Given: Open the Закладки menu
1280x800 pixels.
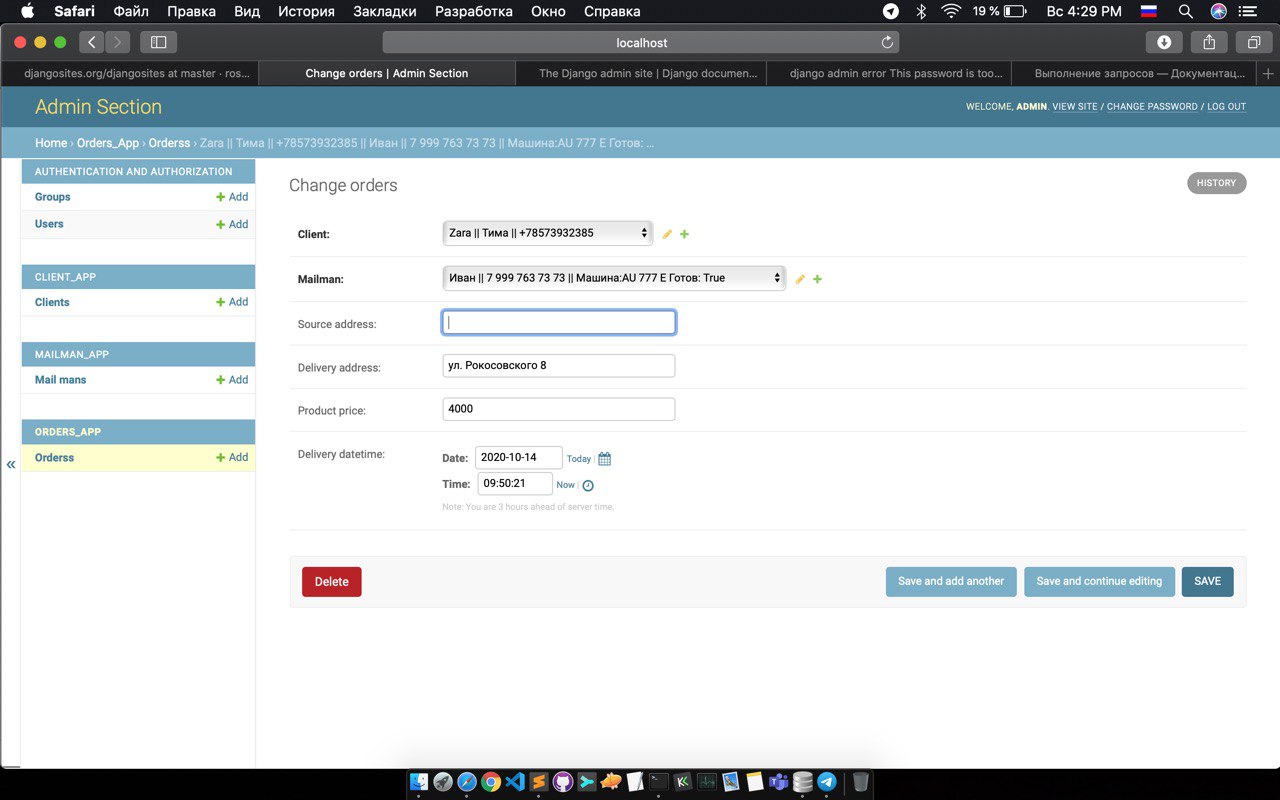Looking at the screenshot, I should click(385, 11).
